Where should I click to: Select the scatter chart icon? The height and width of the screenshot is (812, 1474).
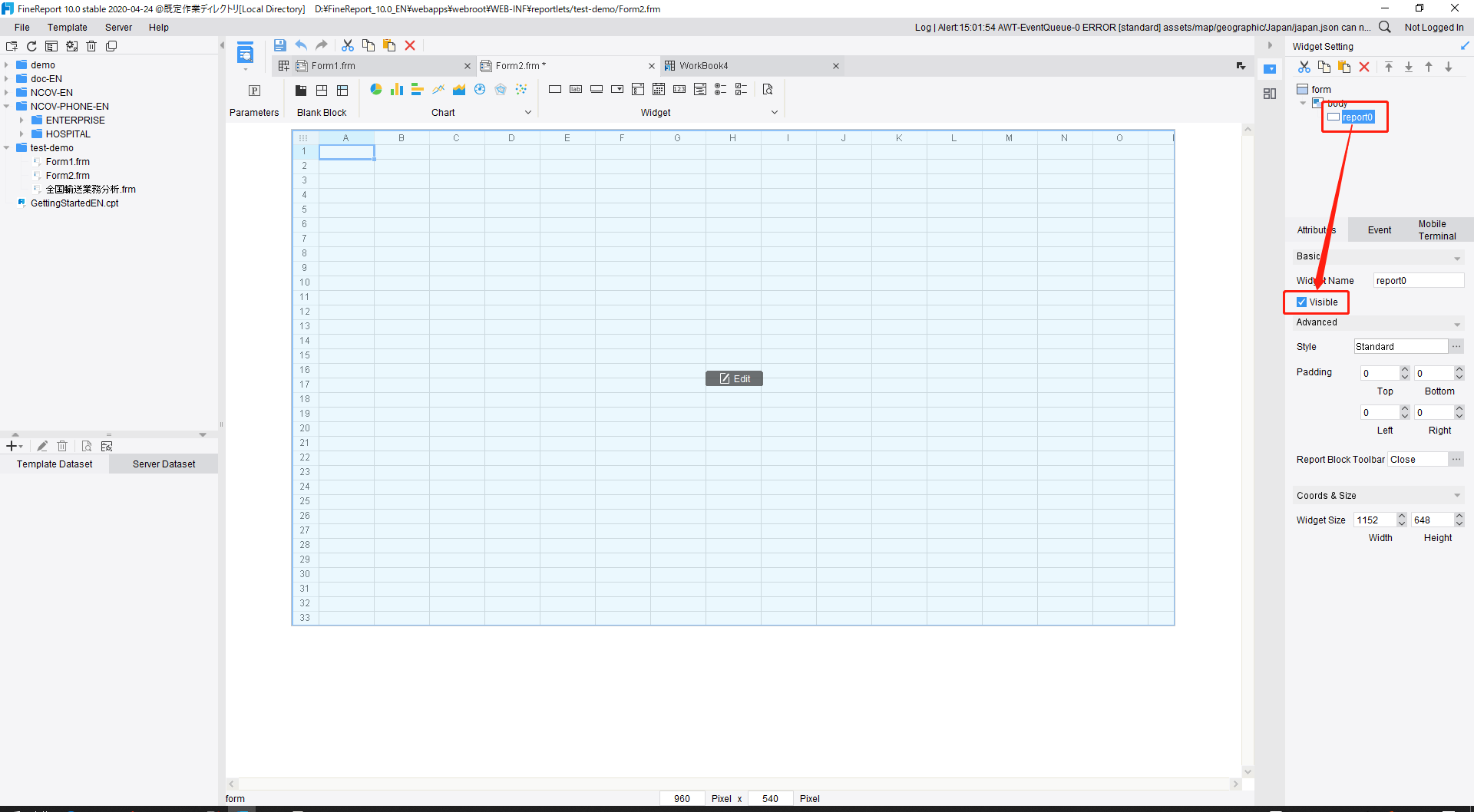(521, 90)
